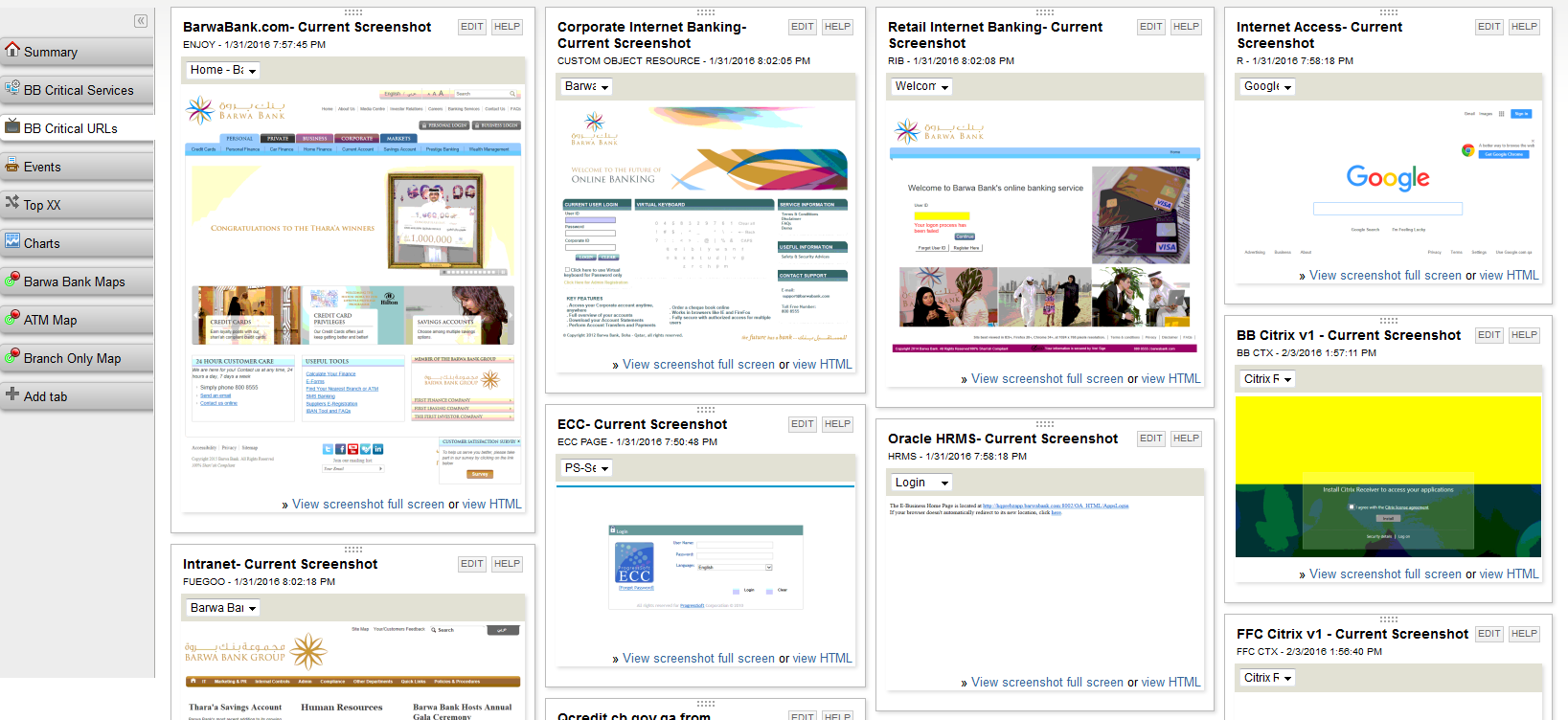
Task: Open the Barwa Ba dropdown in Intranet widget
Action: tap(221, 608)
